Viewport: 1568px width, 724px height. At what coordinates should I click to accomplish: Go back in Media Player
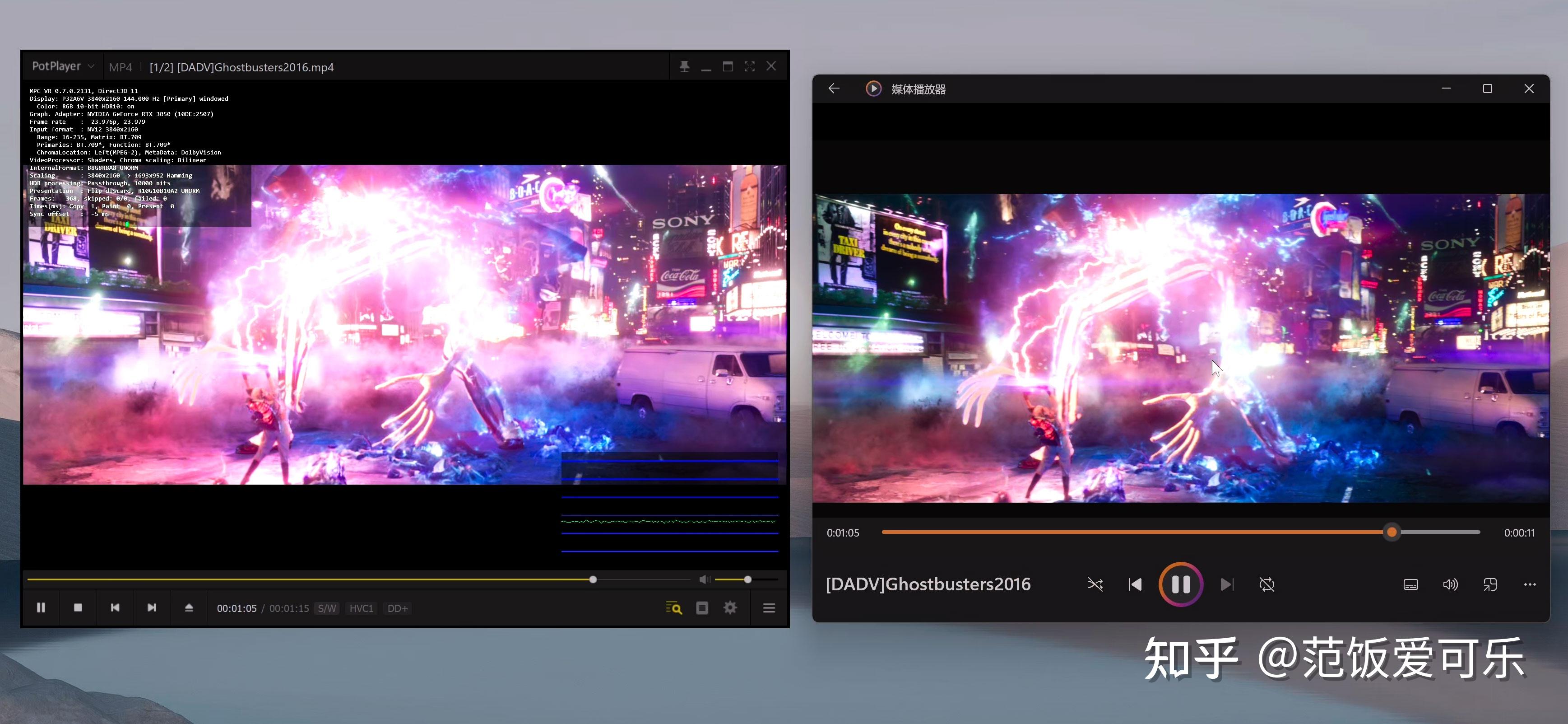834,89
